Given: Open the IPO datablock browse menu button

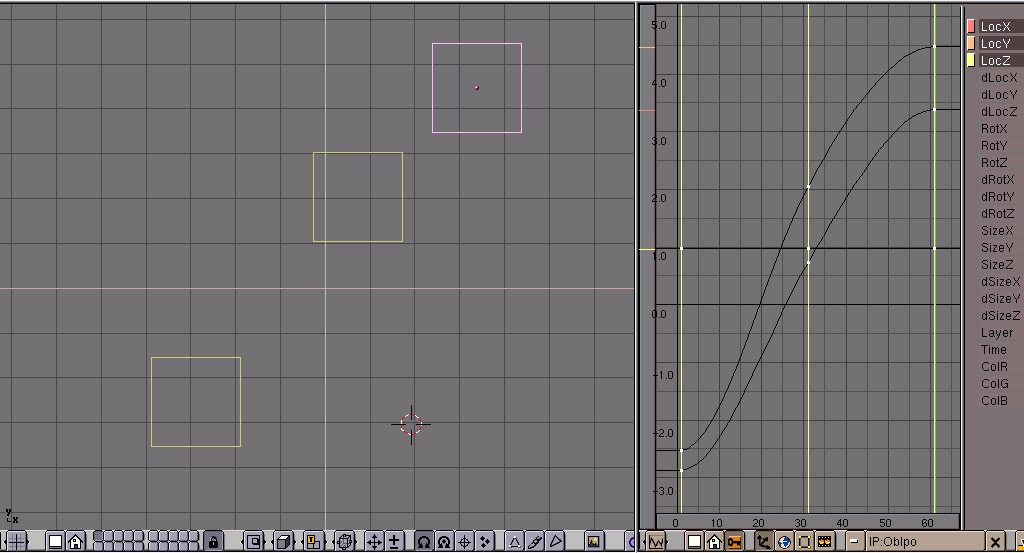Looking at the screenshot, I should 854,542.
